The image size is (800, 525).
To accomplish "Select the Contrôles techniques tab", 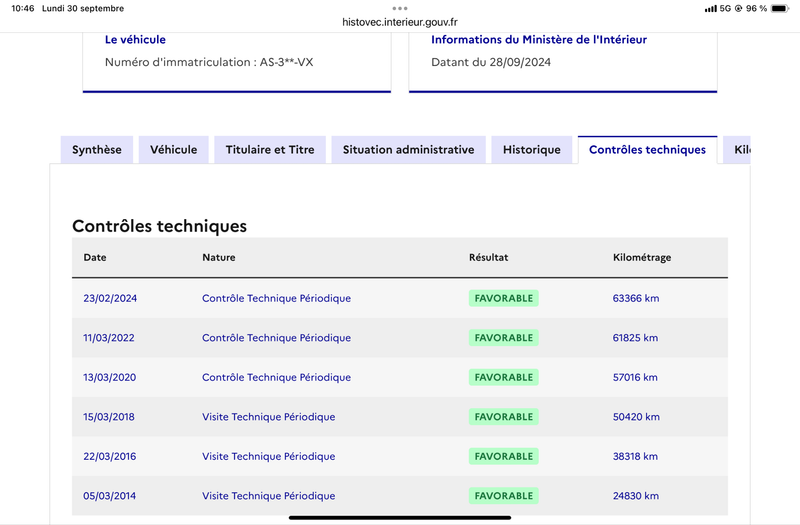I will pos(647,149).
